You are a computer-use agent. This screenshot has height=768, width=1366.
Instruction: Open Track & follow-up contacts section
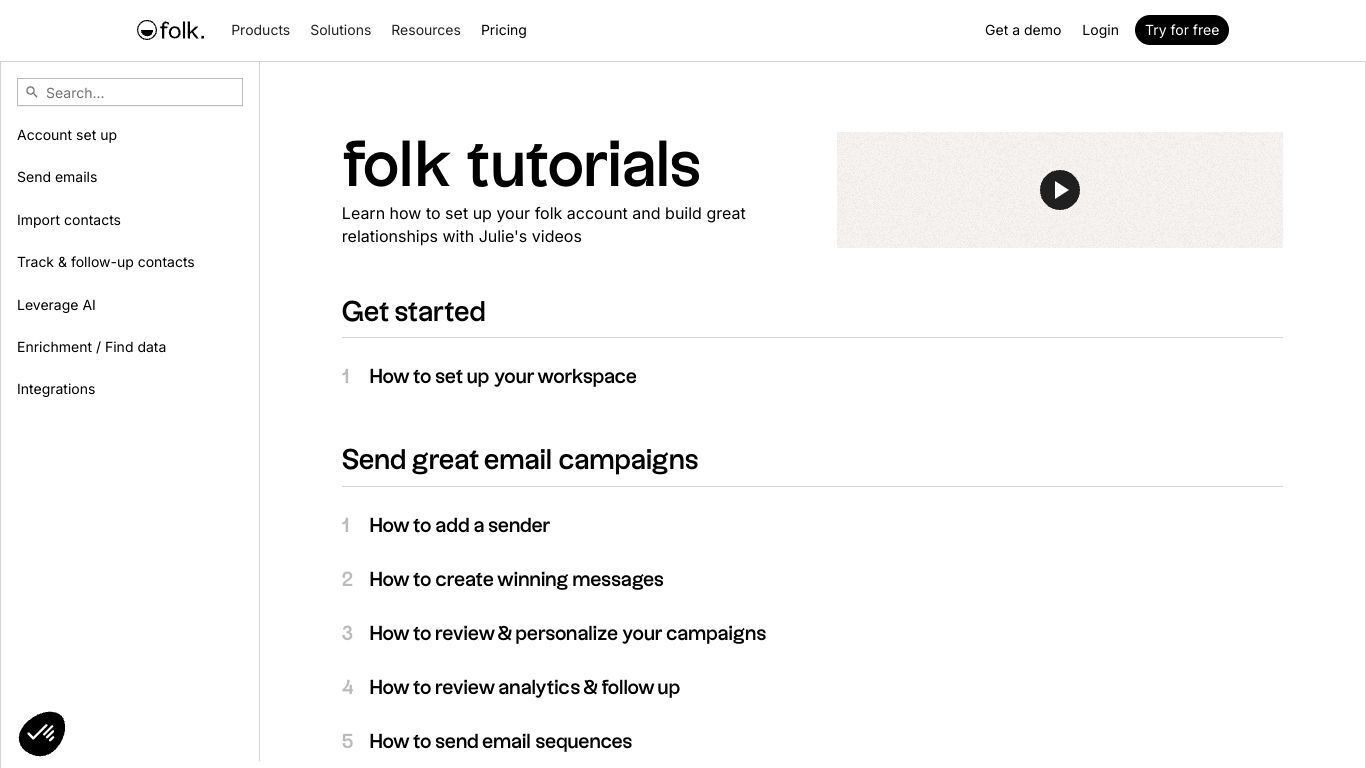click(106, 262)
